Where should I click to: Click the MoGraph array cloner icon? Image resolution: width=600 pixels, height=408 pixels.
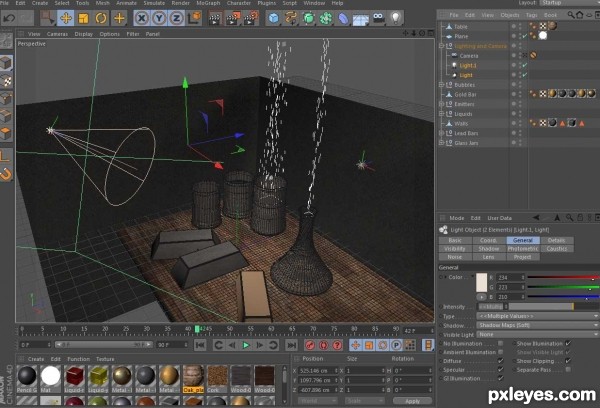[x=326, y=18]
